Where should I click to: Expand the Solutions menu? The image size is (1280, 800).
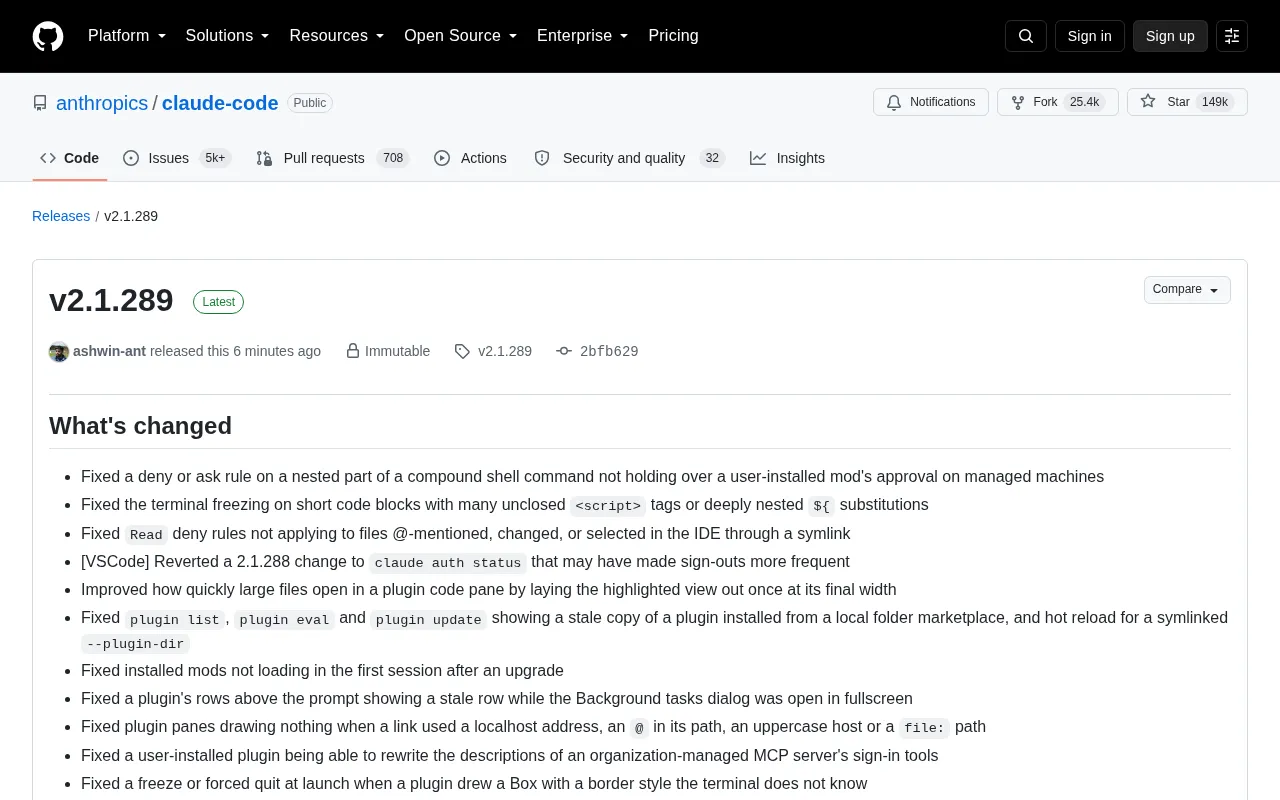(x=228, y=36)
